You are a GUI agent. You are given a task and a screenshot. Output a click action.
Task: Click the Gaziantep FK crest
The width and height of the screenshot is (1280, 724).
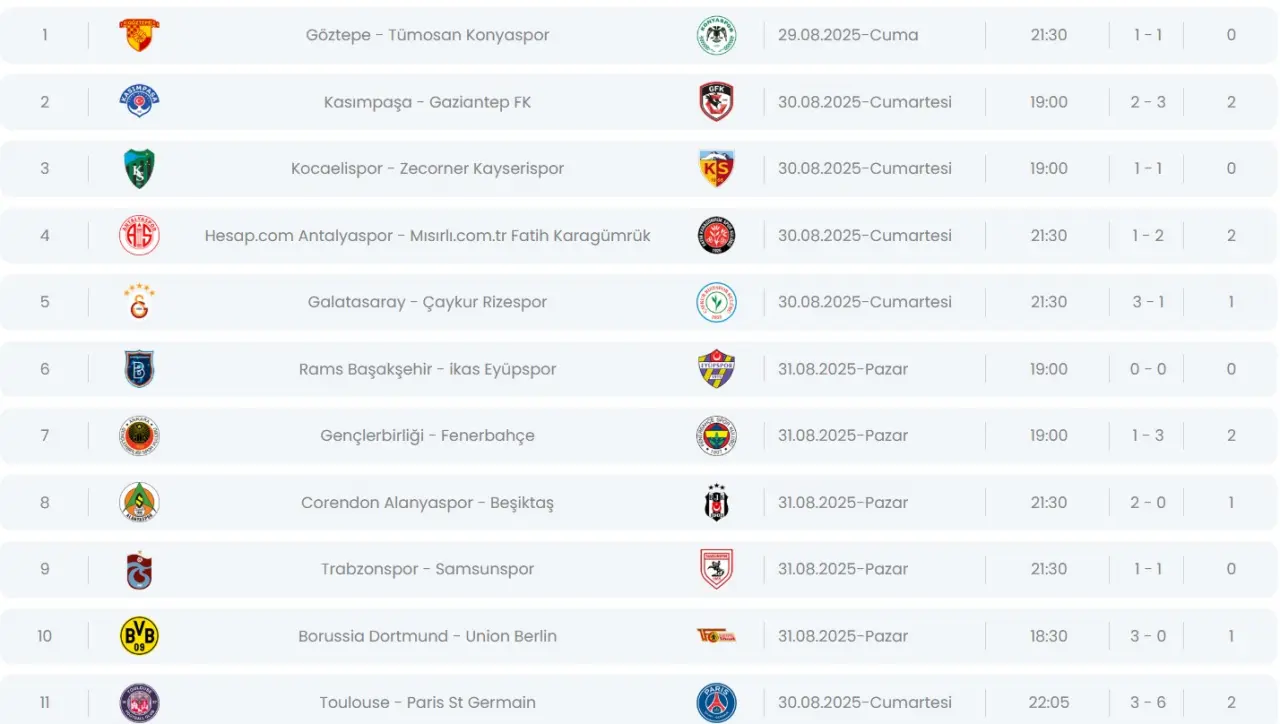point(716,102)
